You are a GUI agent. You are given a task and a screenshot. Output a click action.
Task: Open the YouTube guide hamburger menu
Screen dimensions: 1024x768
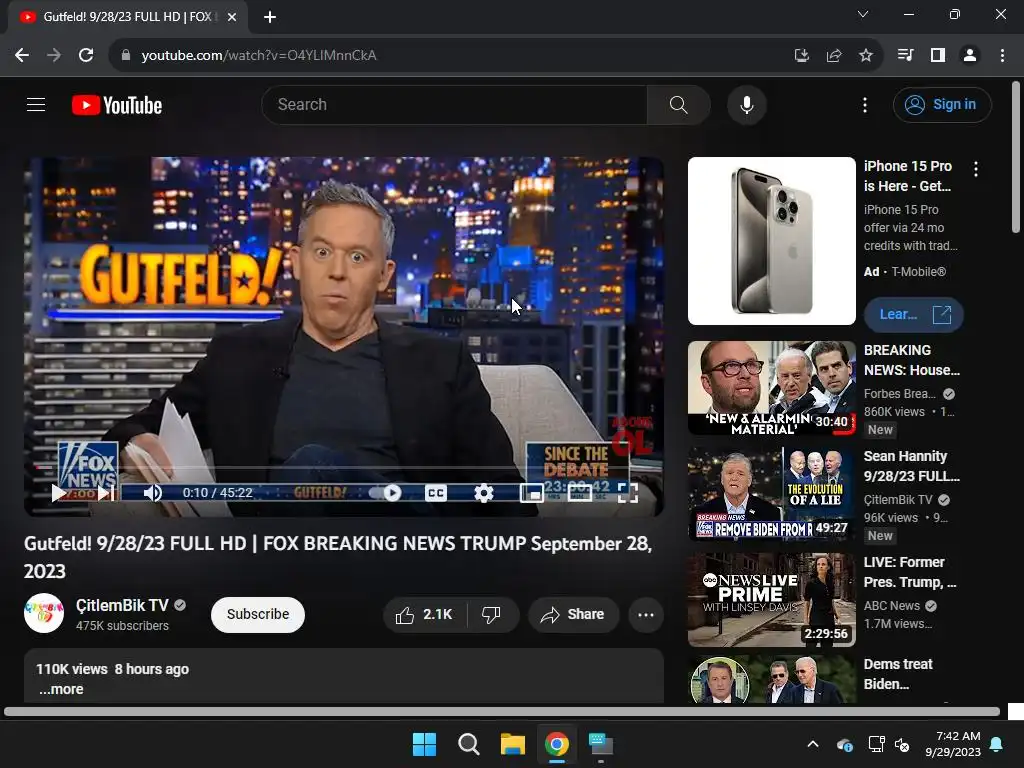pyautogui.click(x=36, y=104)
